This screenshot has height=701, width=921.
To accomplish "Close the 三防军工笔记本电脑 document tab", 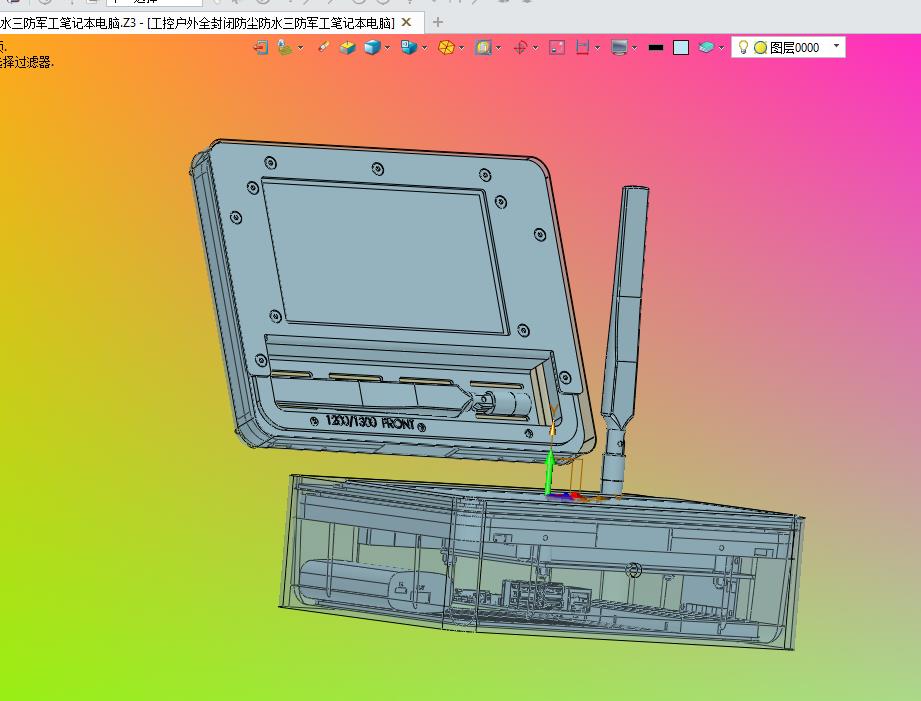I will (406, 22).
